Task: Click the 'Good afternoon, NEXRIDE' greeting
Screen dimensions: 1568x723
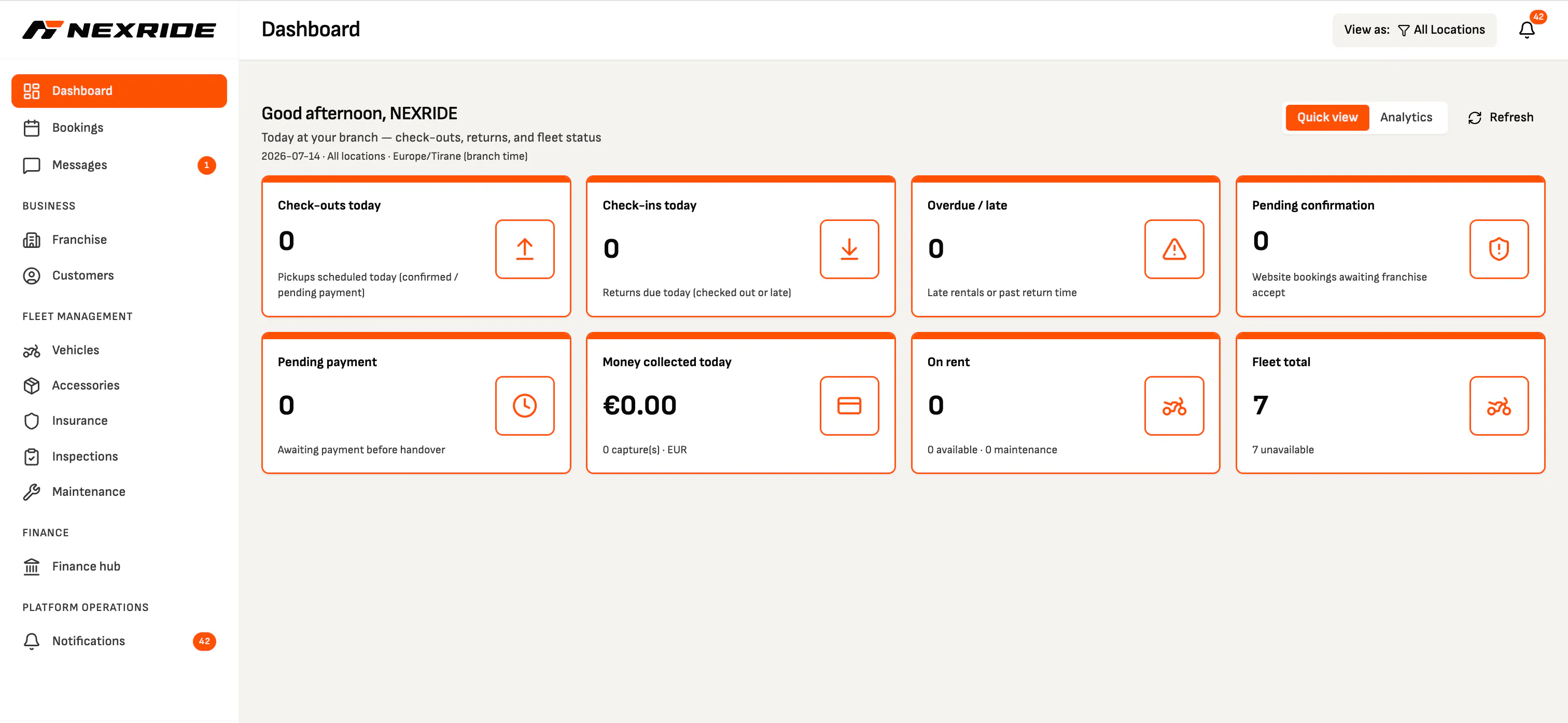Action: coord(359,113)
